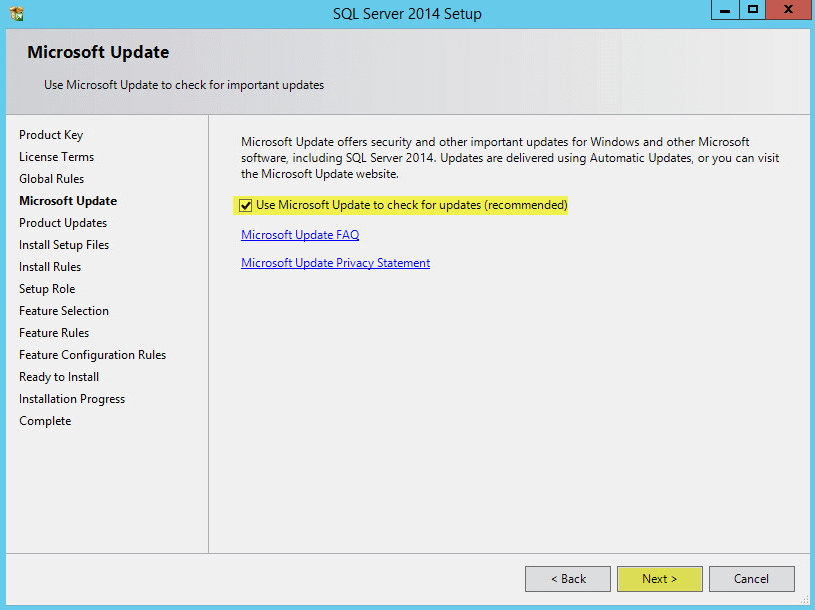815x610 pixels.
Task: Select Installation Progress step in sidebar
Action: (x=72, y=399)
